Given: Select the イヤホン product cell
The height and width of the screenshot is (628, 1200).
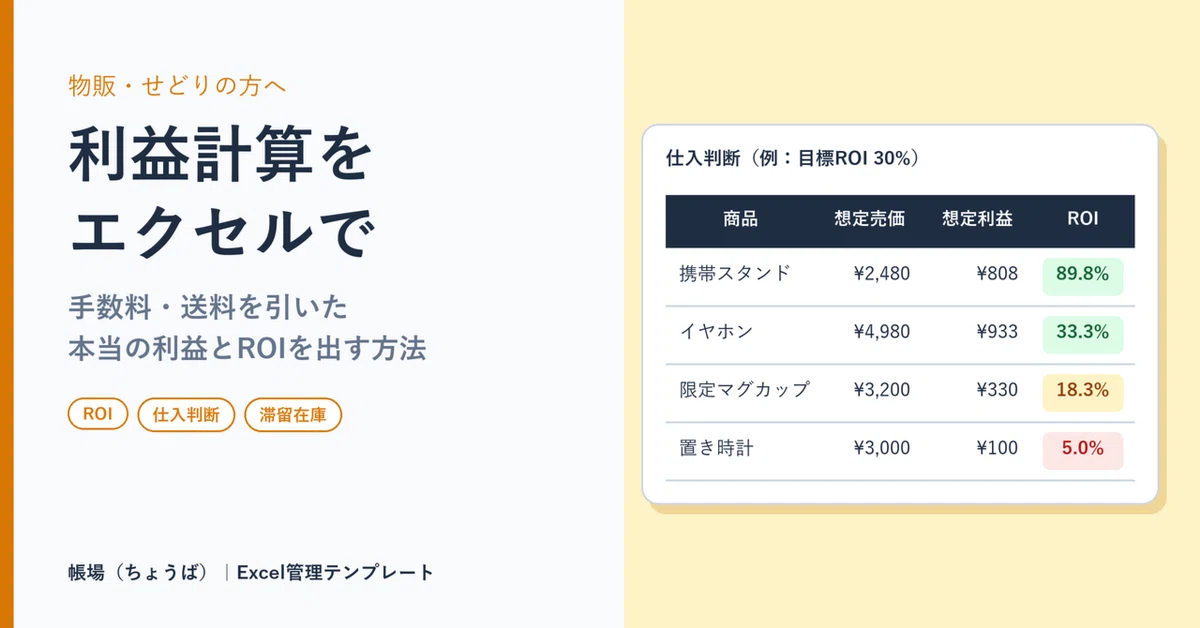Looking at the screenshot, I should point(715,334).
